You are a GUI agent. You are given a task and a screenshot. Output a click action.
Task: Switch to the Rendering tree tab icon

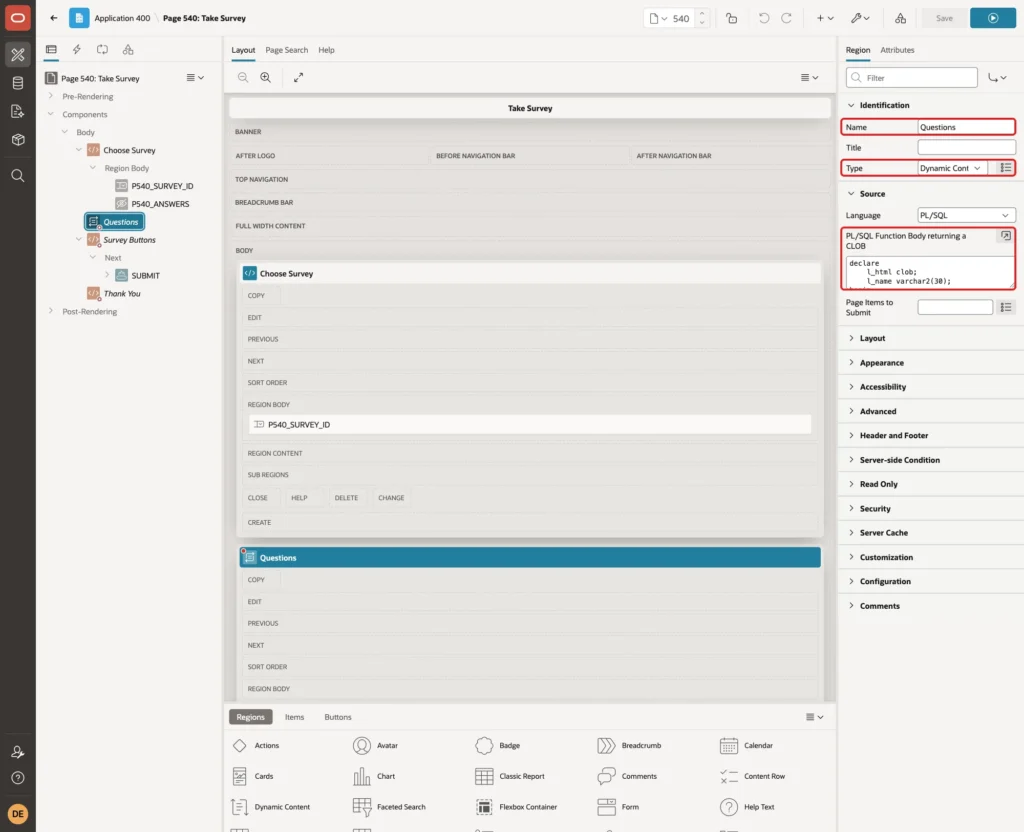coord(51,49)
